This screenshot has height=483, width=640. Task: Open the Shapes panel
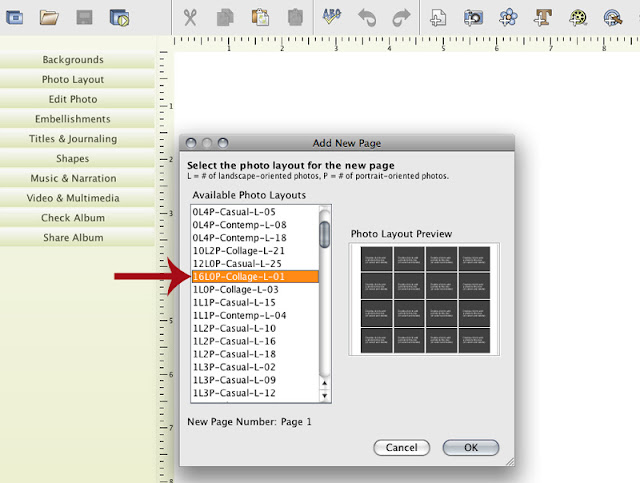pyautogui.click(x=77, y=158)
